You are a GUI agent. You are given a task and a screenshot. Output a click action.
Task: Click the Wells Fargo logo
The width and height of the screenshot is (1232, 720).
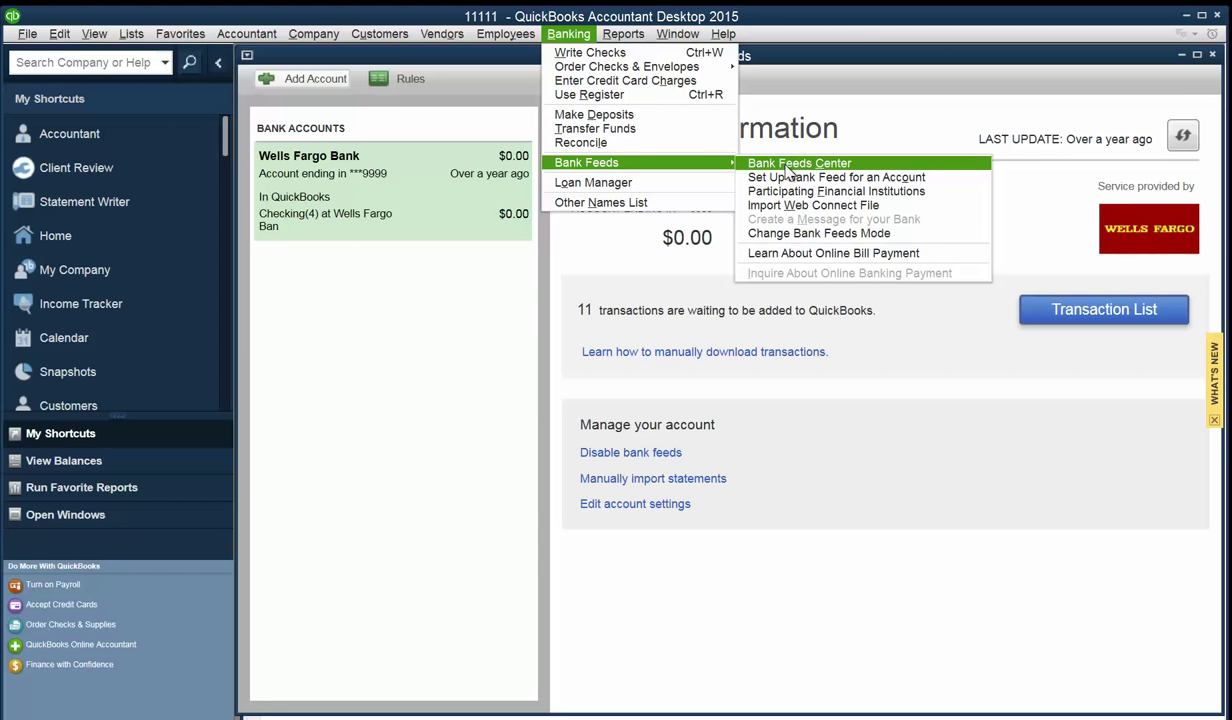pyautogui.click(x=1149, y=229)
